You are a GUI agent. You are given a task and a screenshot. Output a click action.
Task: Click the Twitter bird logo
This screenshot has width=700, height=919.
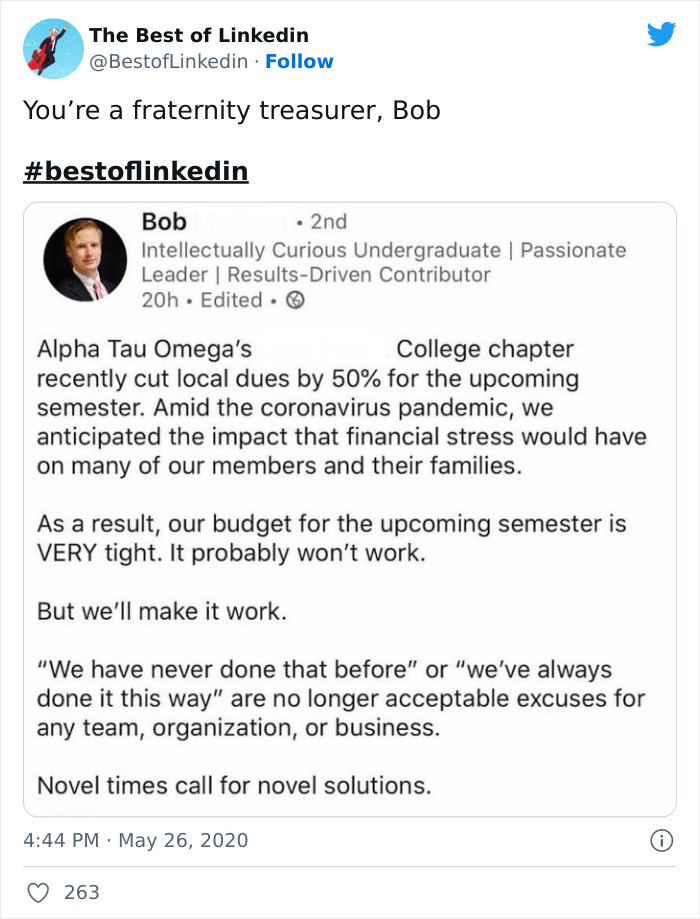(x=662, y=34)
